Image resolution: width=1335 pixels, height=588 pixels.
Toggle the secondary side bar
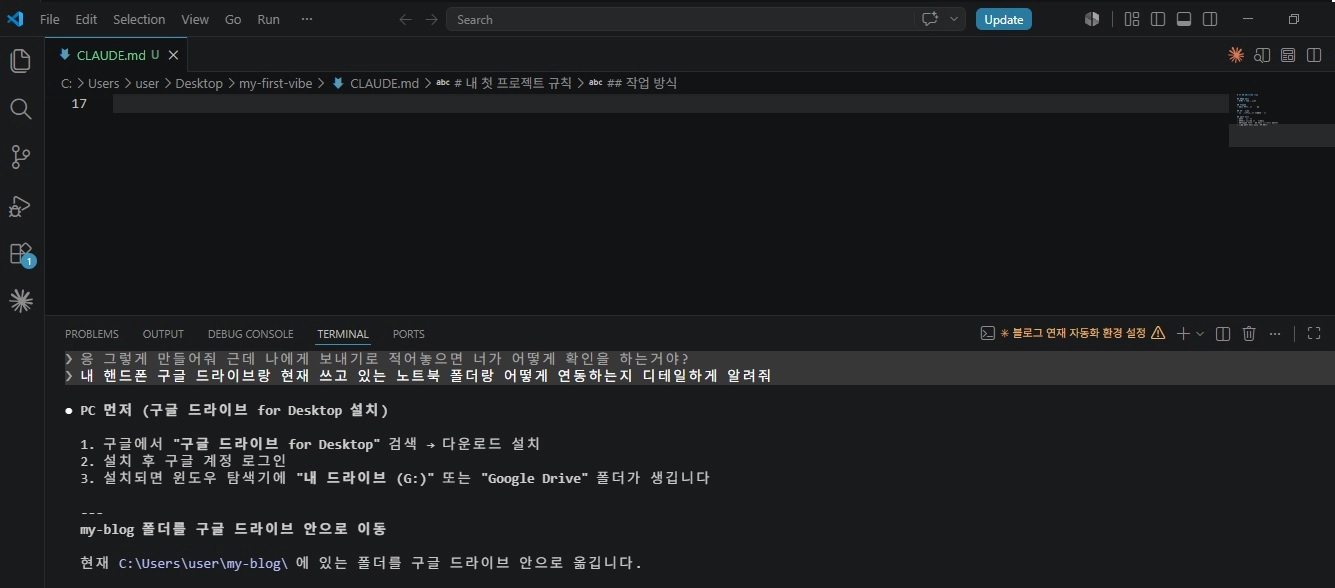(x=1210, y=19)
